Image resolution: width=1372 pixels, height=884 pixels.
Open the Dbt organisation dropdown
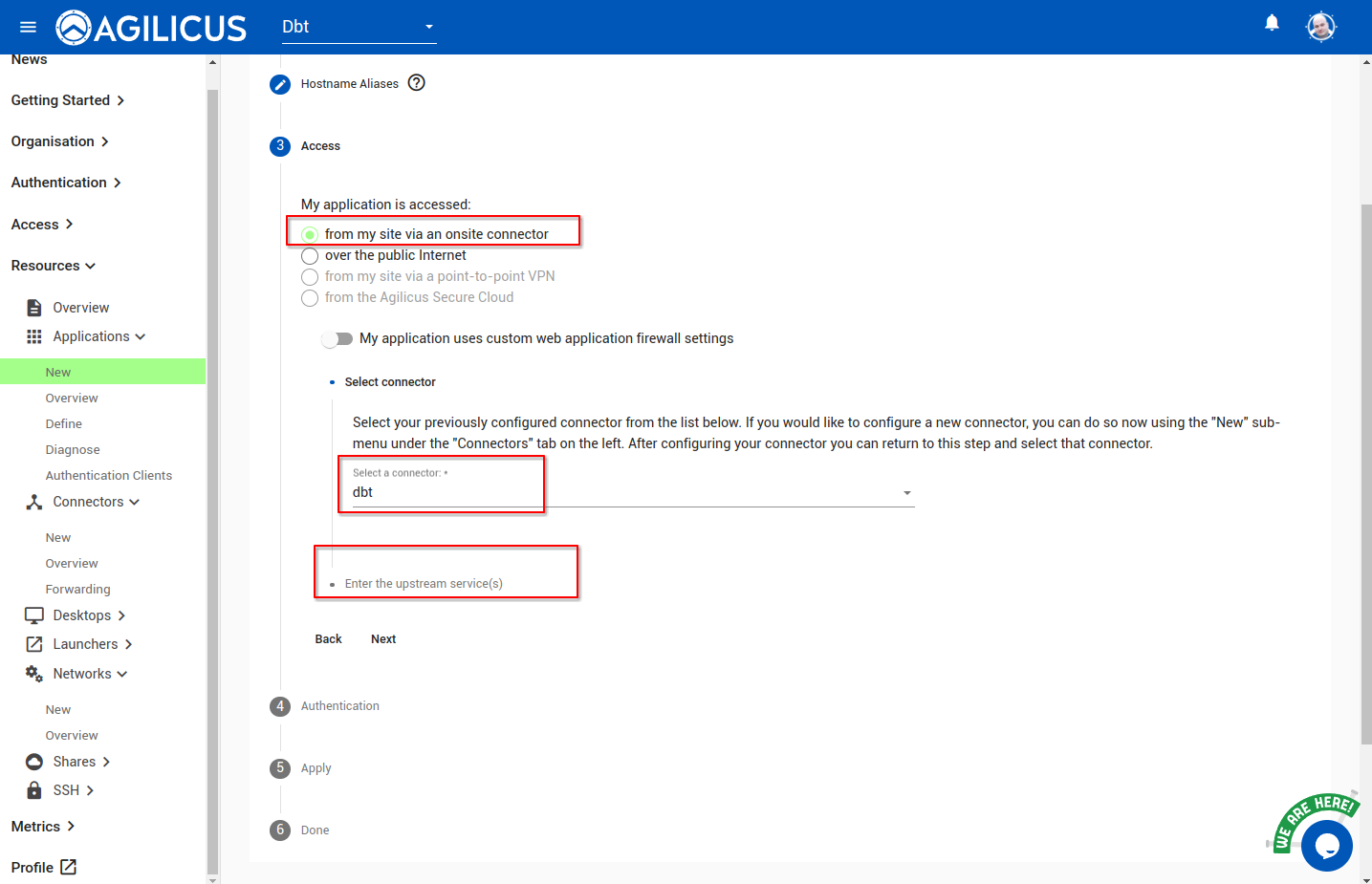coord(359,27)
